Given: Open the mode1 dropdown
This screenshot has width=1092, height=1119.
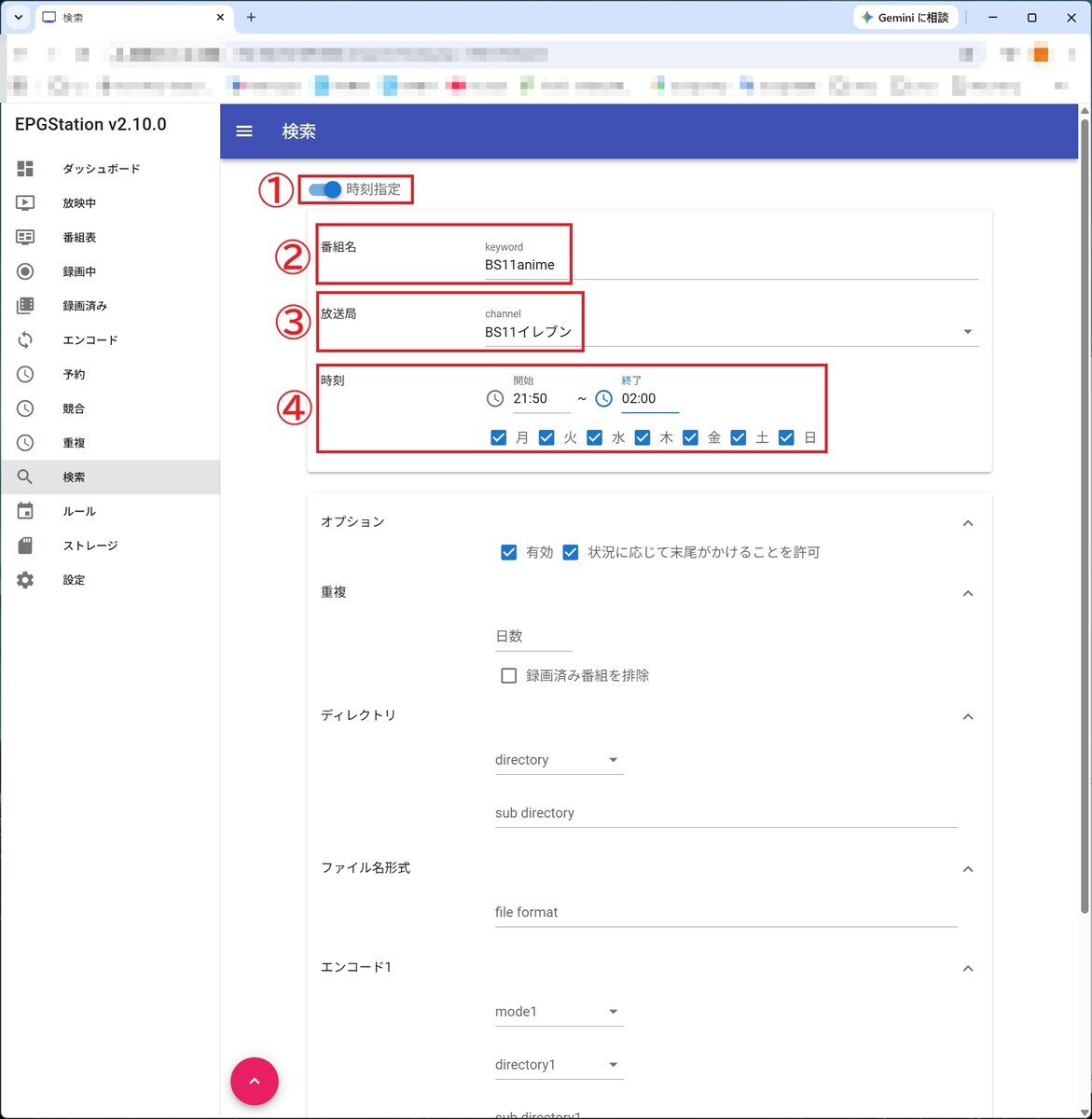Looking at the screenshot, I should pos(559,1012).
